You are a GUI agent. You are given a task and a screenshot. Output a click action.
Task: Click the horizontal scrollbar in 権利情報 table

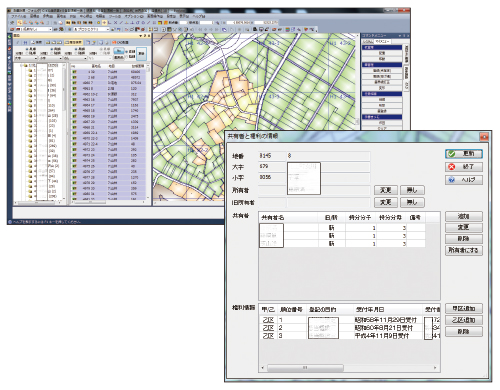(349, 368)
